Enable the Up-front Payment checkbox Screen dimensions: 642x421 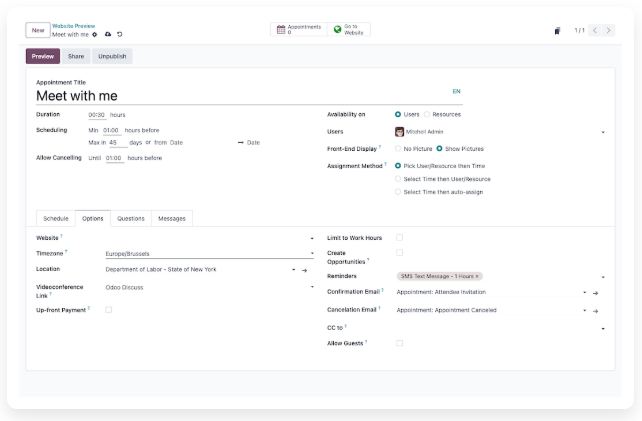[x=109, y=310]
